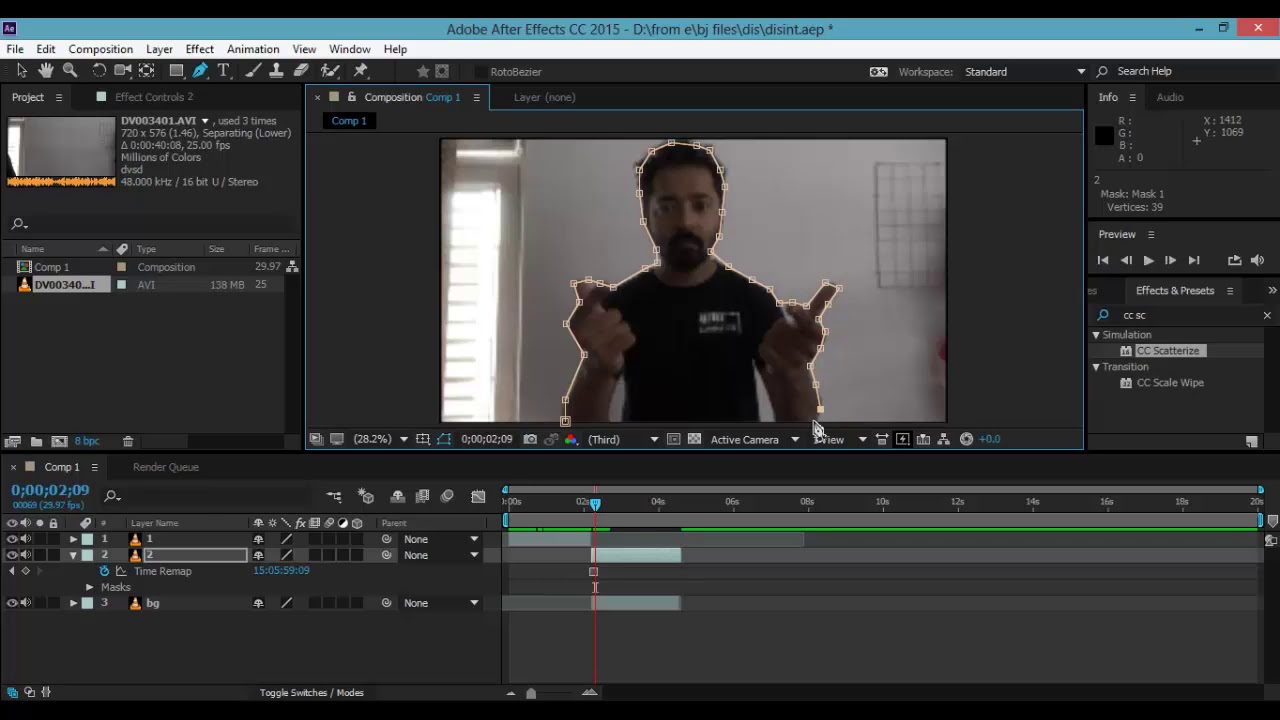Screen dimensions: 1280x720
Task: Select the Horizontal Type tool
Action: pos(224,70)
